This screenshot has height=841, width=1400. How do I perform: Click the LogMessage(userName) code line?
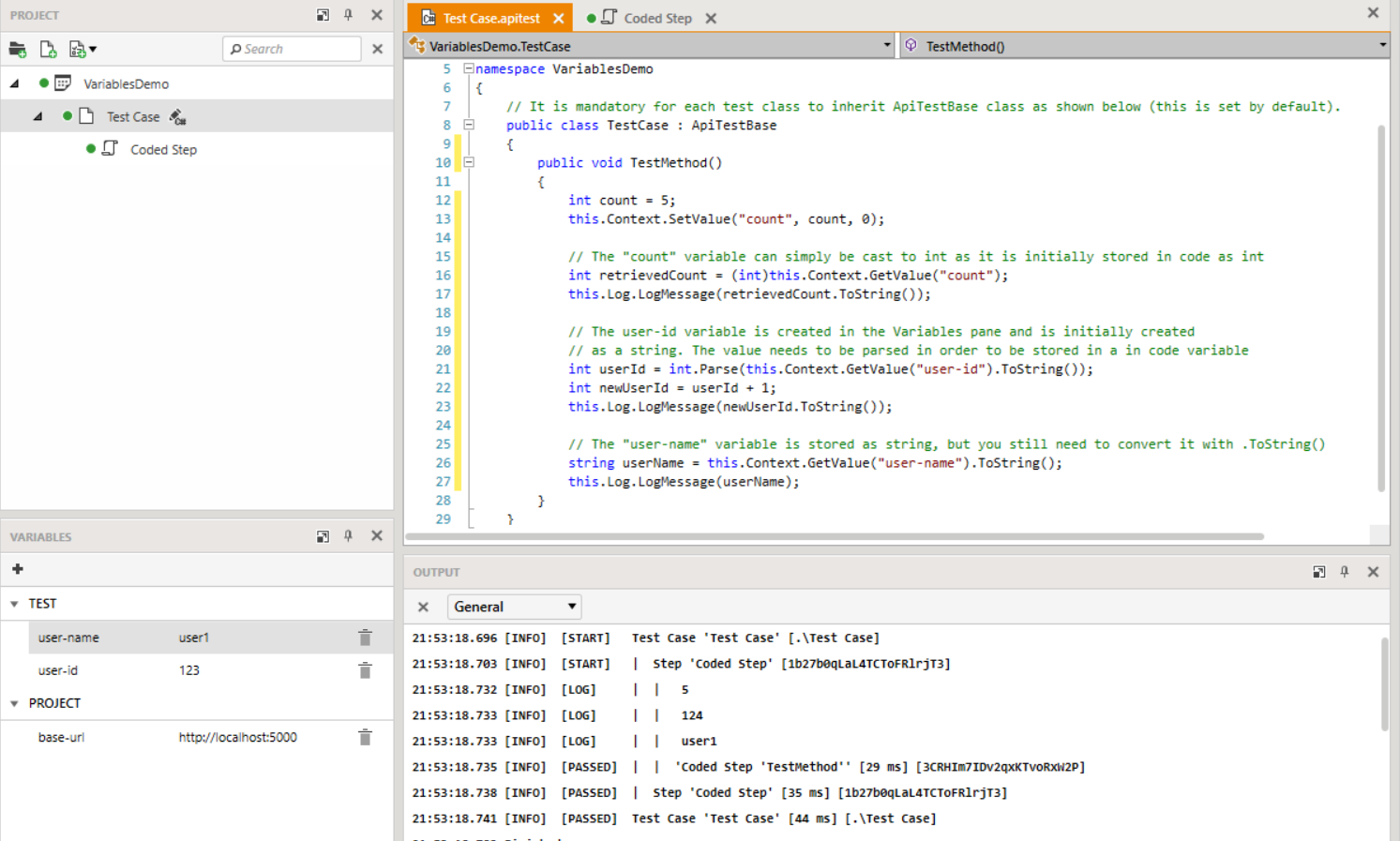tap(684, 481)
